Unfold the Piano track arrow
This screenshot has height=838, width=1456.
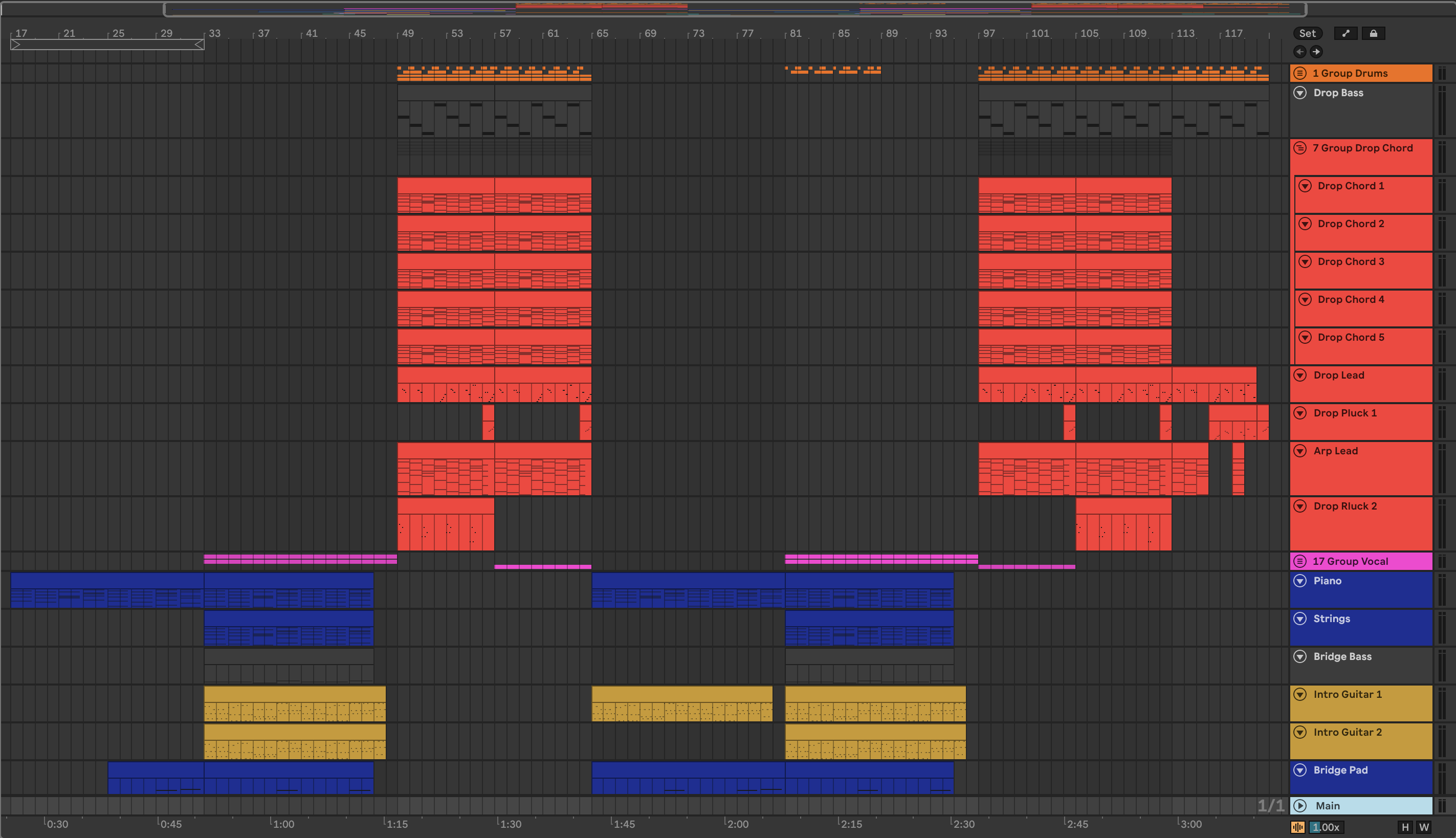[1300, 581]
